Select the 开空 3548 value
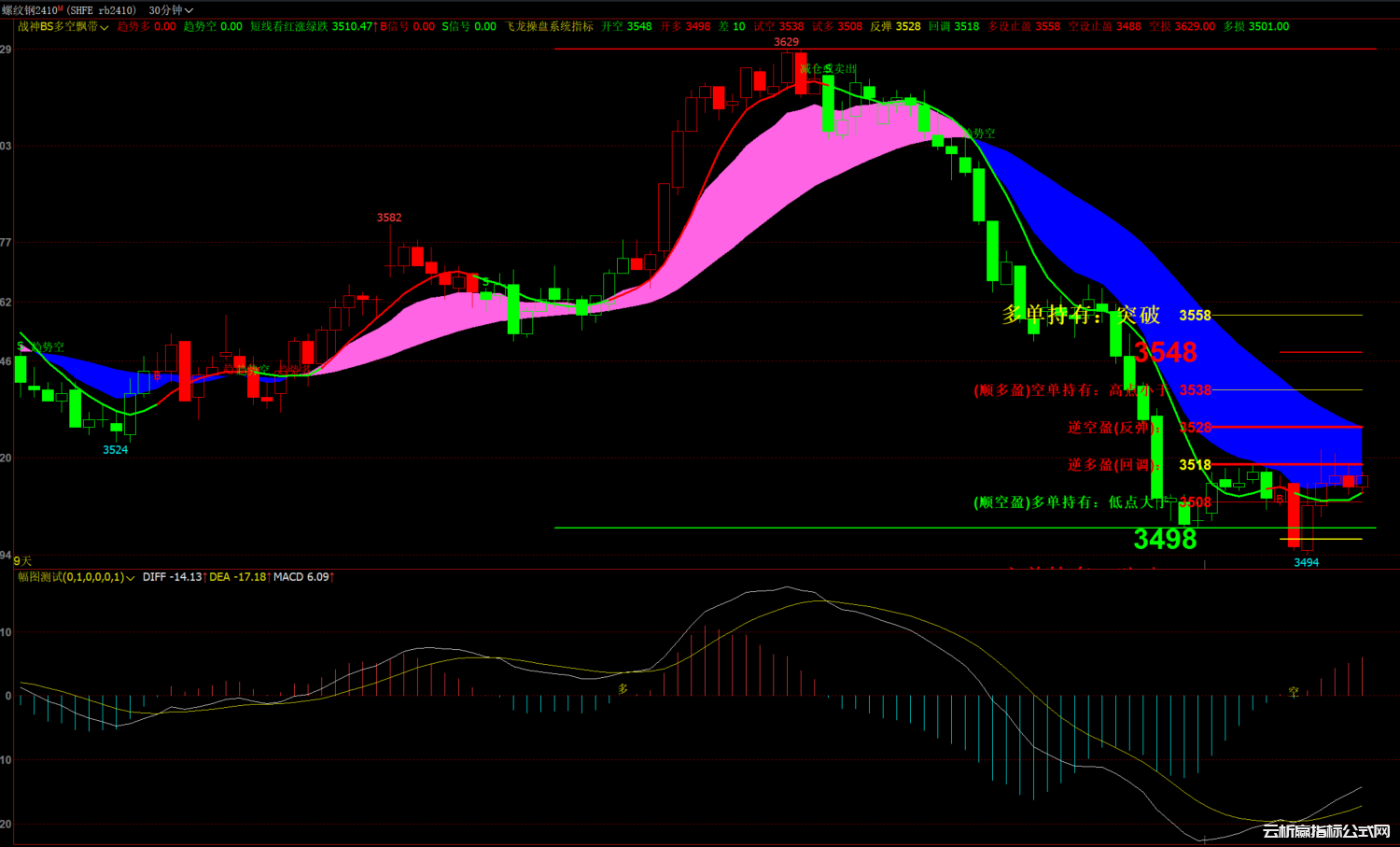The width and height of the screenshot is (1400, 847). pyautogui.click(x=626, y=26)
